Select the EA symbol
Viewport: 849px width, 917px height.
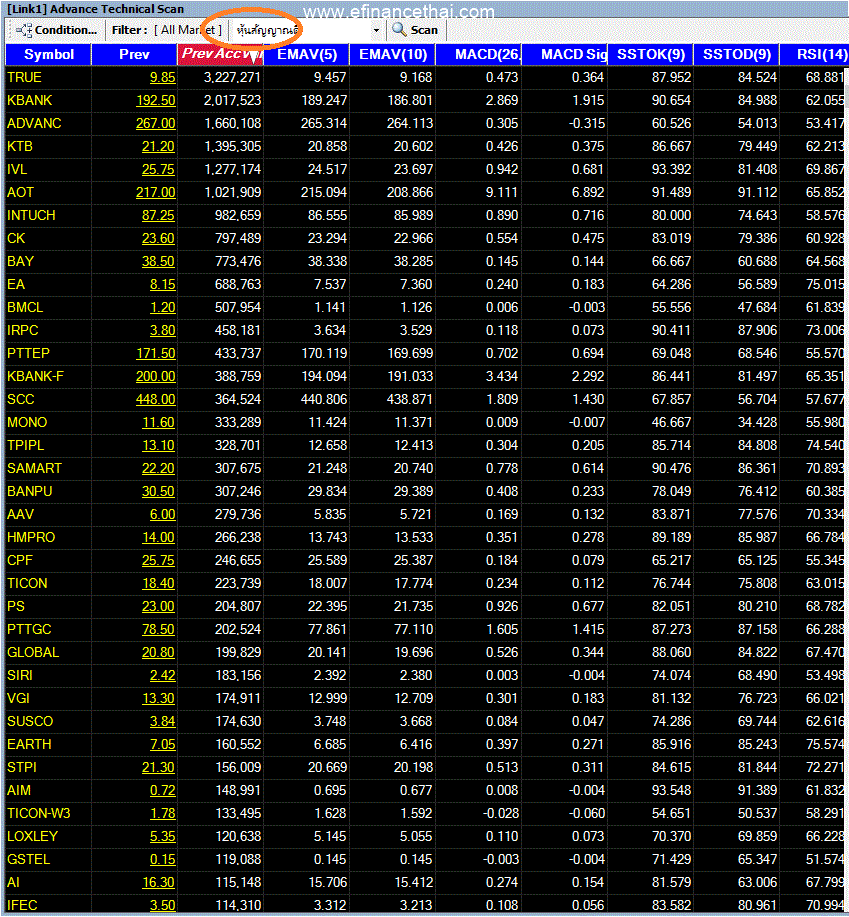(16, 284)
